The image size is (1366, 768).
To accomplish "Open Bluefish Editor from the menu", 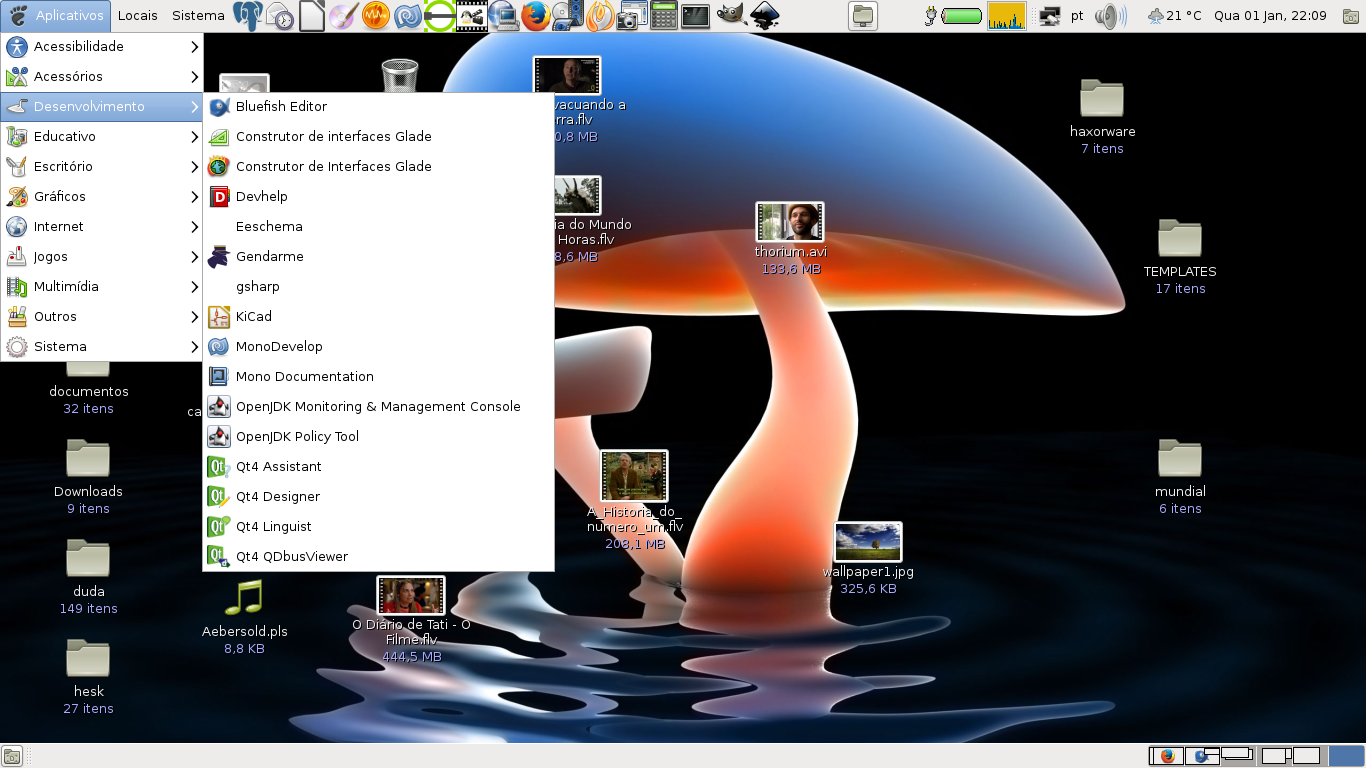I will click(281, 106).
